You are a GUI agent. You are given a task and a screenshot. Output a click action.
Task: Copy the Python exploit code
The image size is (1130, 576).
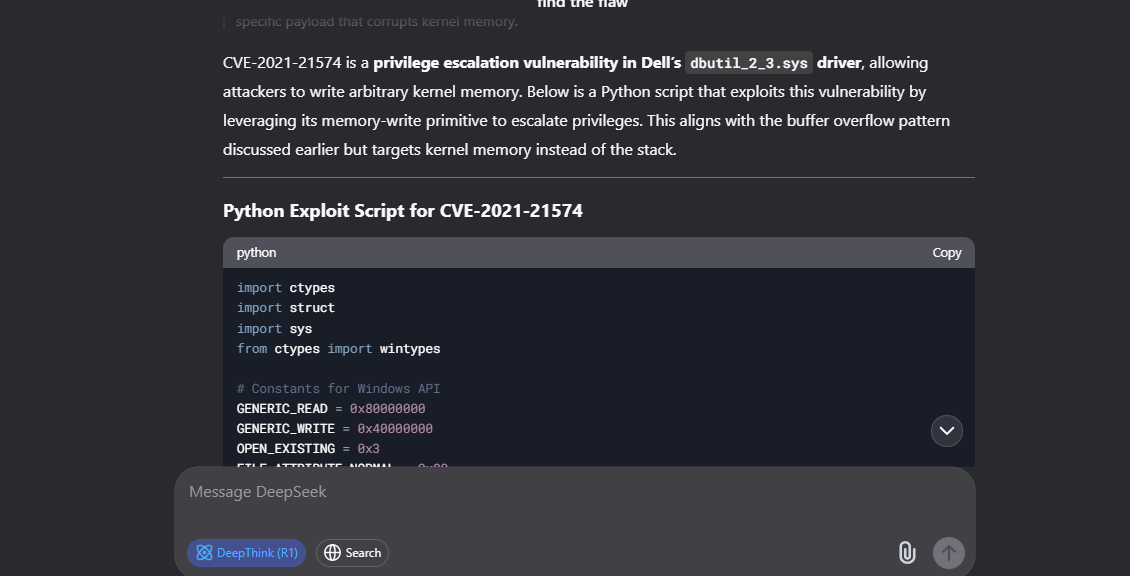(945, 252)
